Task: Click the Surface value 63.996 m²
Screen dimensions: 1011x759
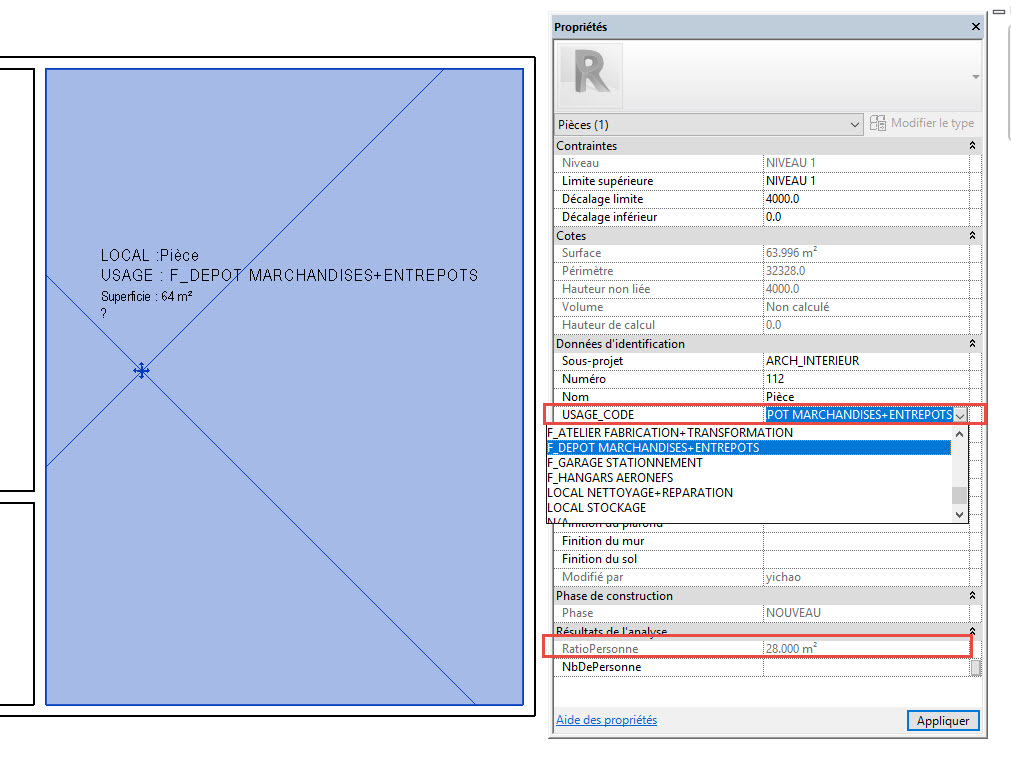Action: 866,253
